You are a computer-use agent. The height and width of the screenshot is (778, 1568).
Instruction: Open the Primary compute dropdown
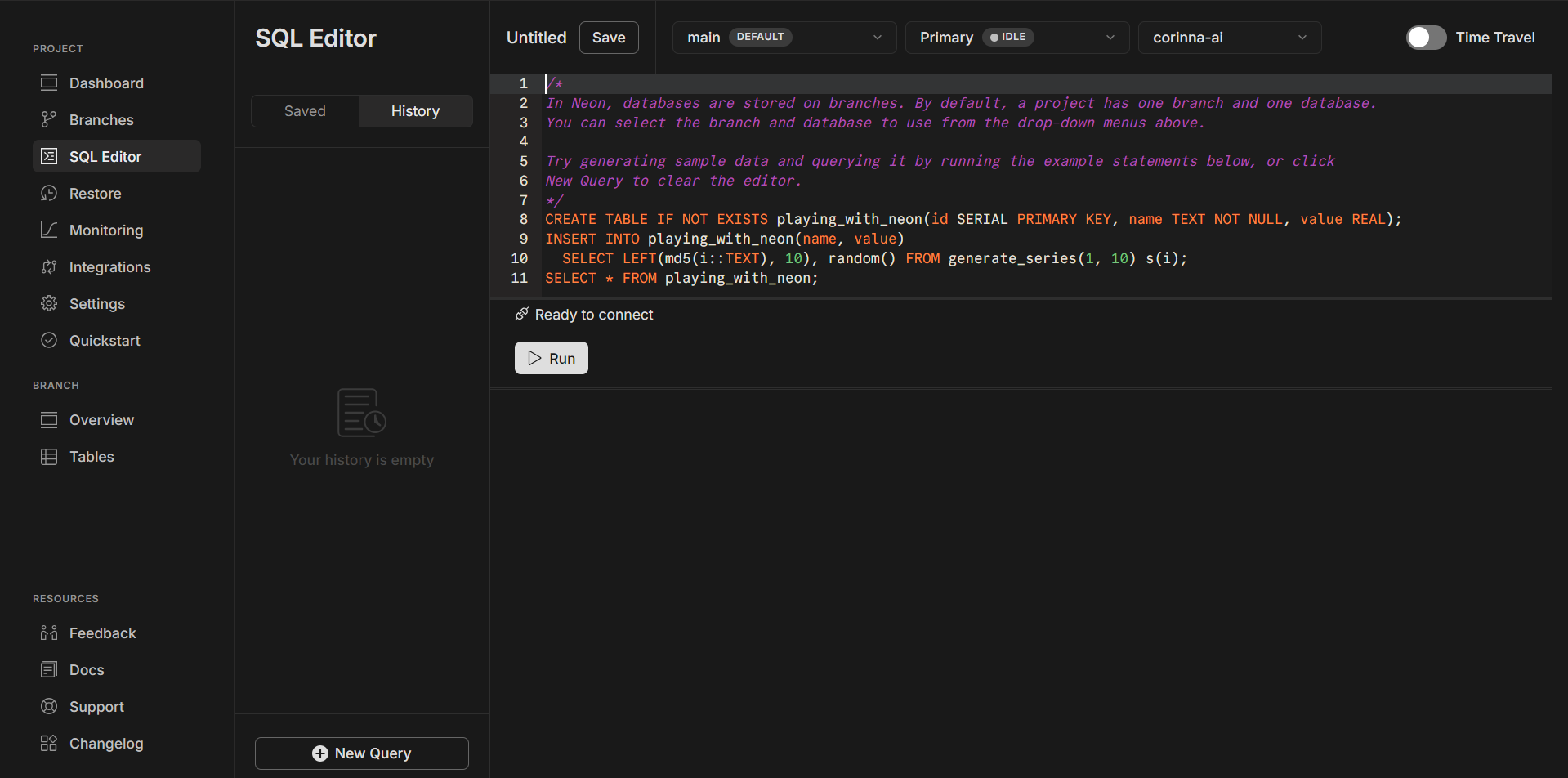coord(1016,38)
